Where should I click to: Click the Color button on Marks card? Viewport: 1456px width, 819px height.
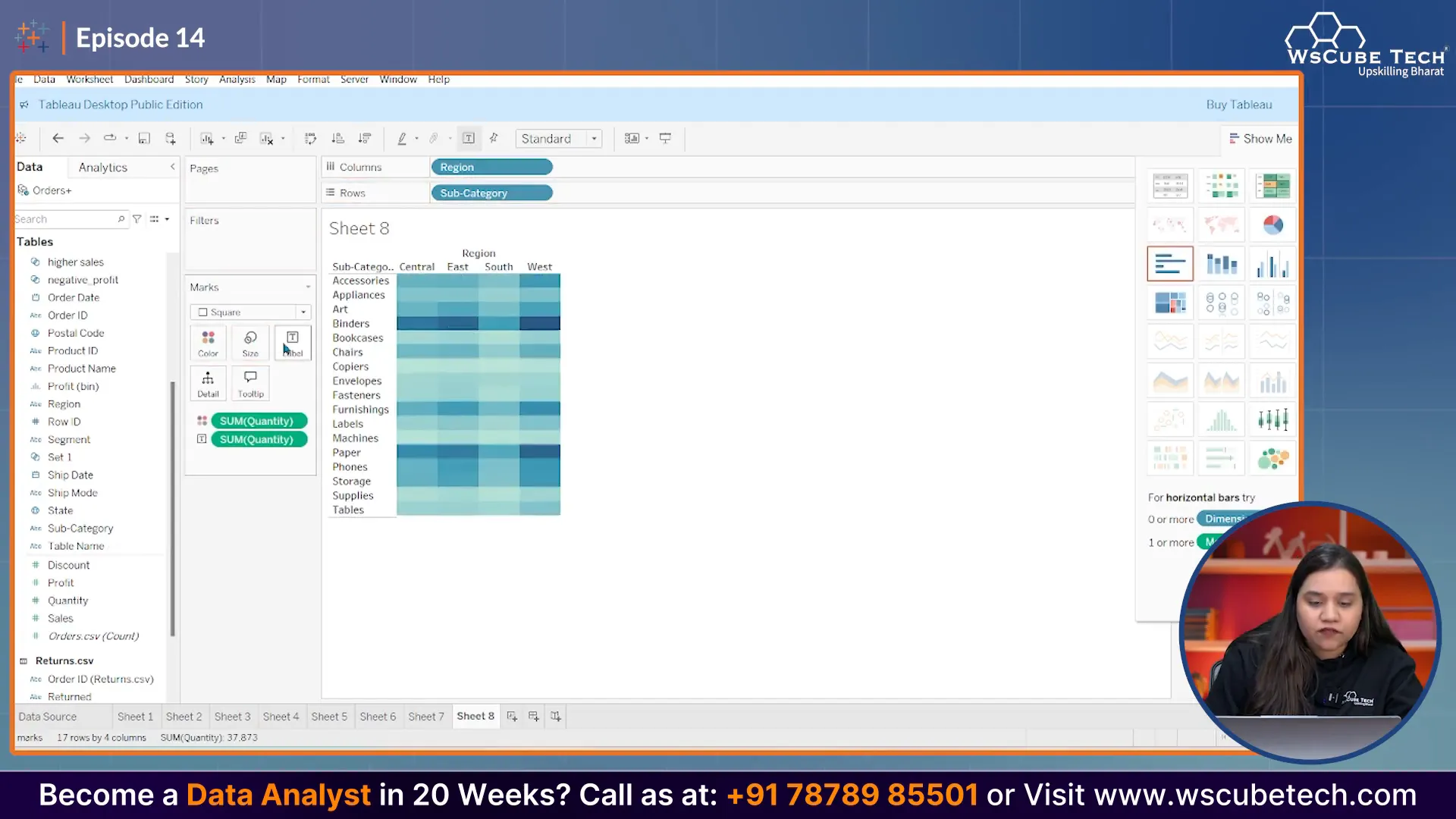pos(208,344)
